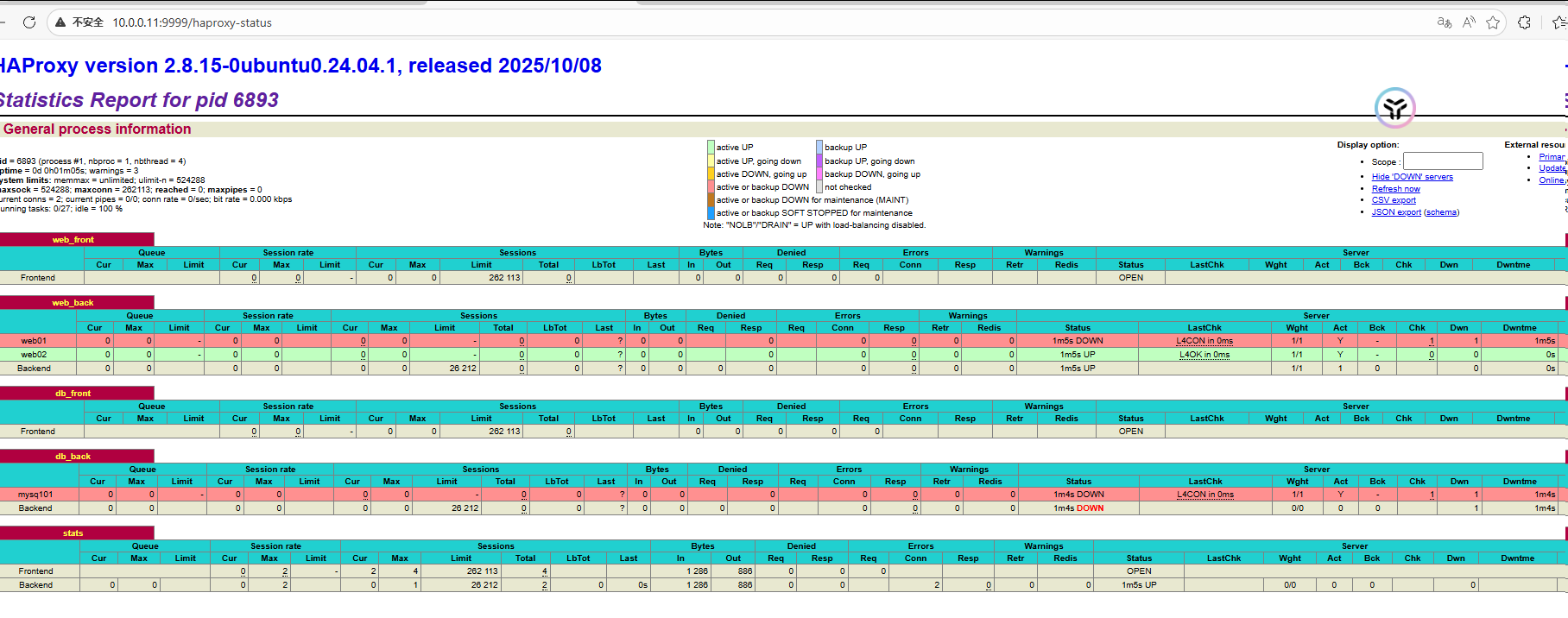Viewport: 1568px width, 618px height.
Task: Select the '1 286' bytes-in value of stats Frontend
Action: [698, 571]
